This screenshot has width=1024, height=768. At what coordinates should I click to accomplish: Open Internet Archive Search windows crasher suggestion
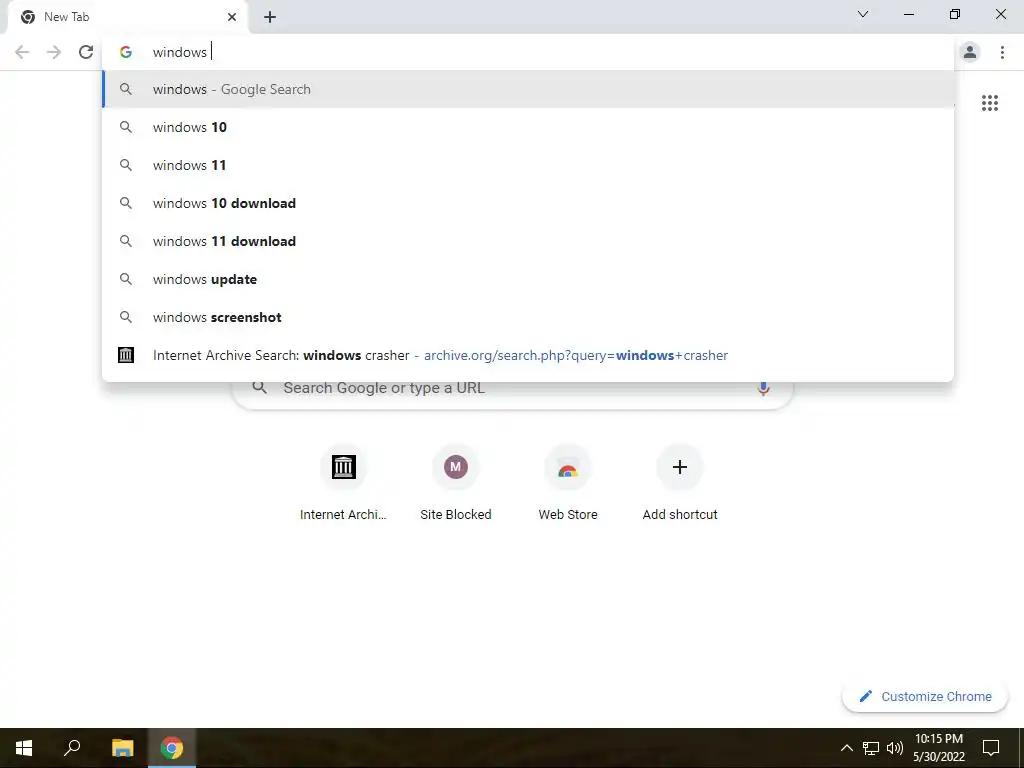(528, 355)
